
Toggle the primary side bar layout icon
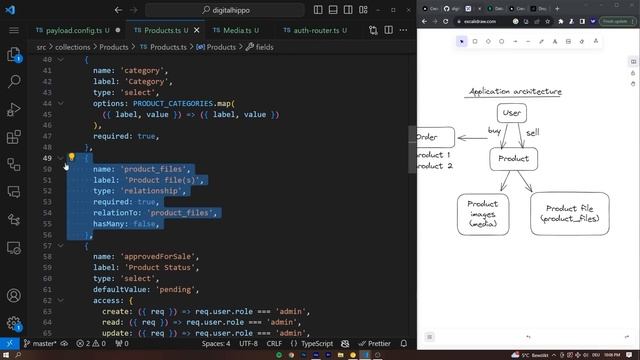tap(318, 10)
